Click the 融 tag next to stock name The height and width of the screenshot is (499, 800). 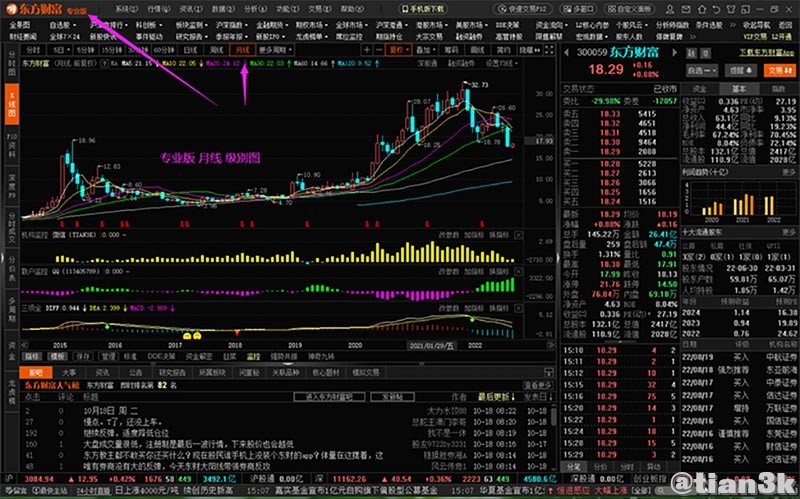(691, 54)
